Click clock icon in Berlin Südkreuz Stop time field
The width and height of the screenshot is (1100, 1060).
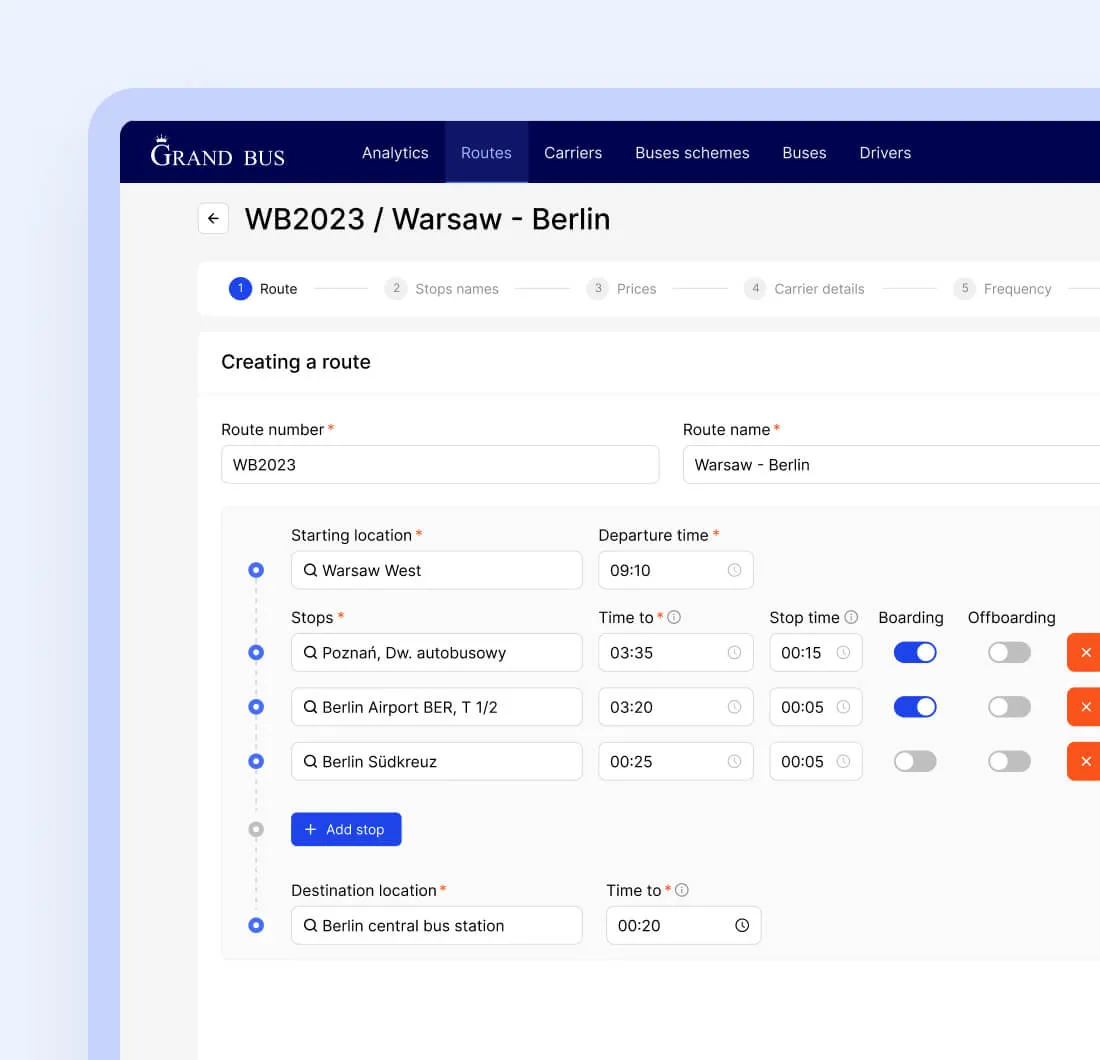click(843, 761)
